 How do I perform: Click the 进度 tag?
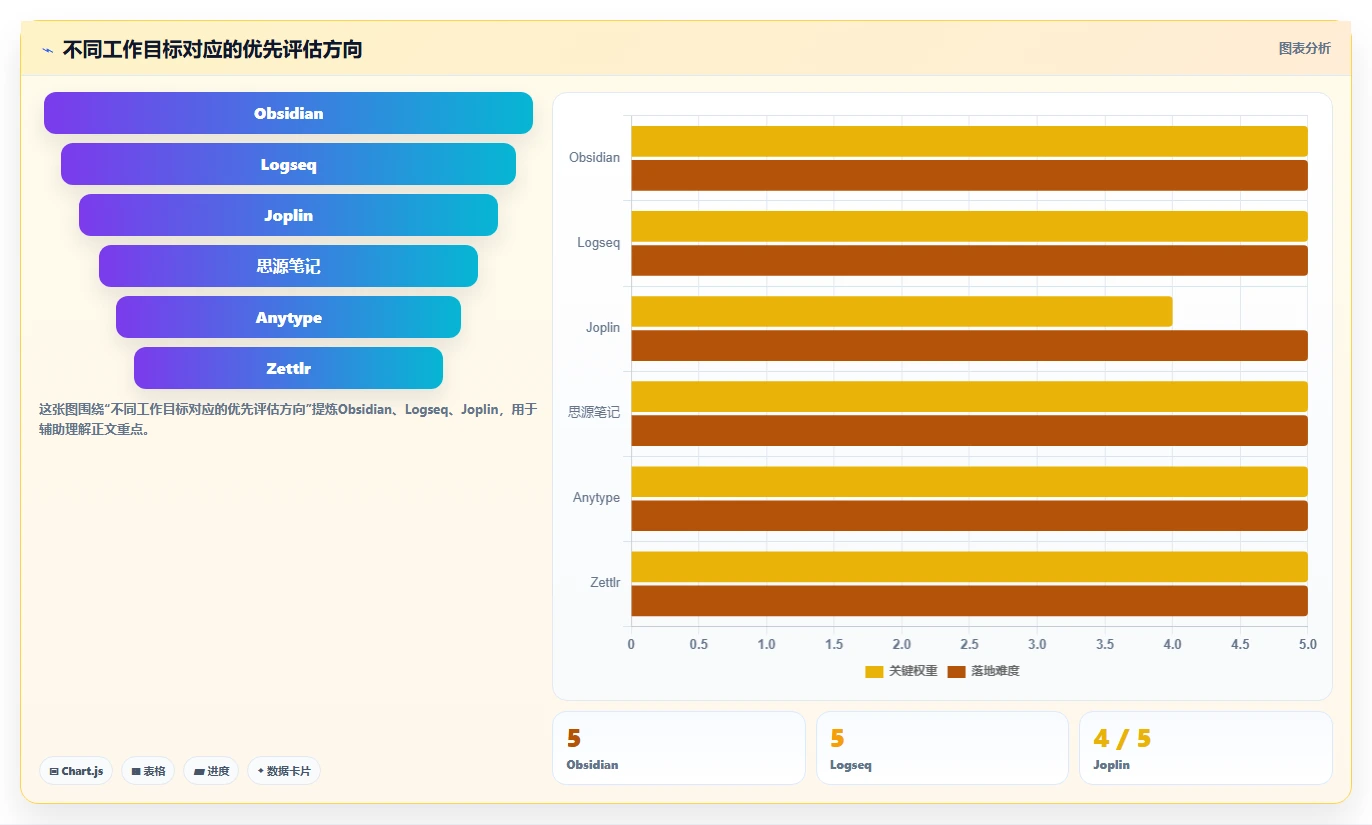tap(211, 771)
